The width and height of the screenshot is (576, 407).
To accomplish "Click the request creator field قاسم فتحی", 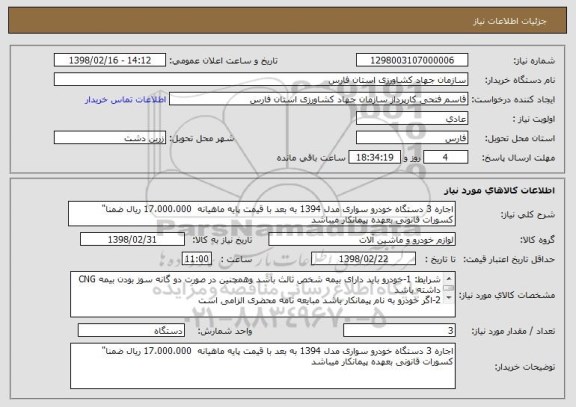I will point(318,99).
